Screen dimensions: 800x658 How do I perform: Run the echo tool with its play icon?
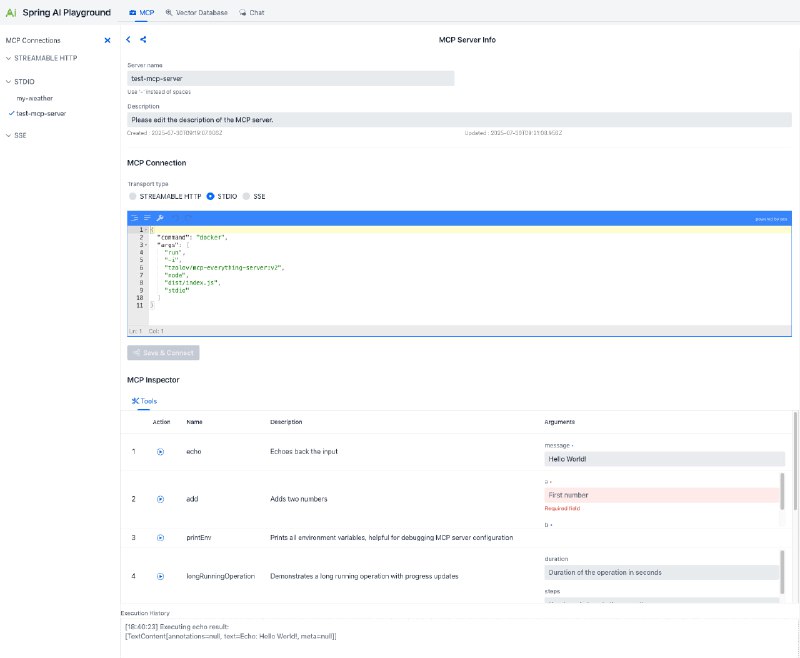click(x=160, y=451)
